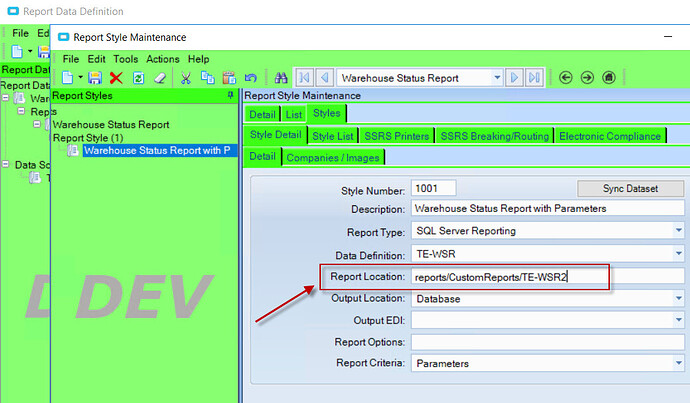Image resolution: width=690 pixels, height=403 pixels.
Task: Open the SSRS Printers tab
Action: coord(396,136)
